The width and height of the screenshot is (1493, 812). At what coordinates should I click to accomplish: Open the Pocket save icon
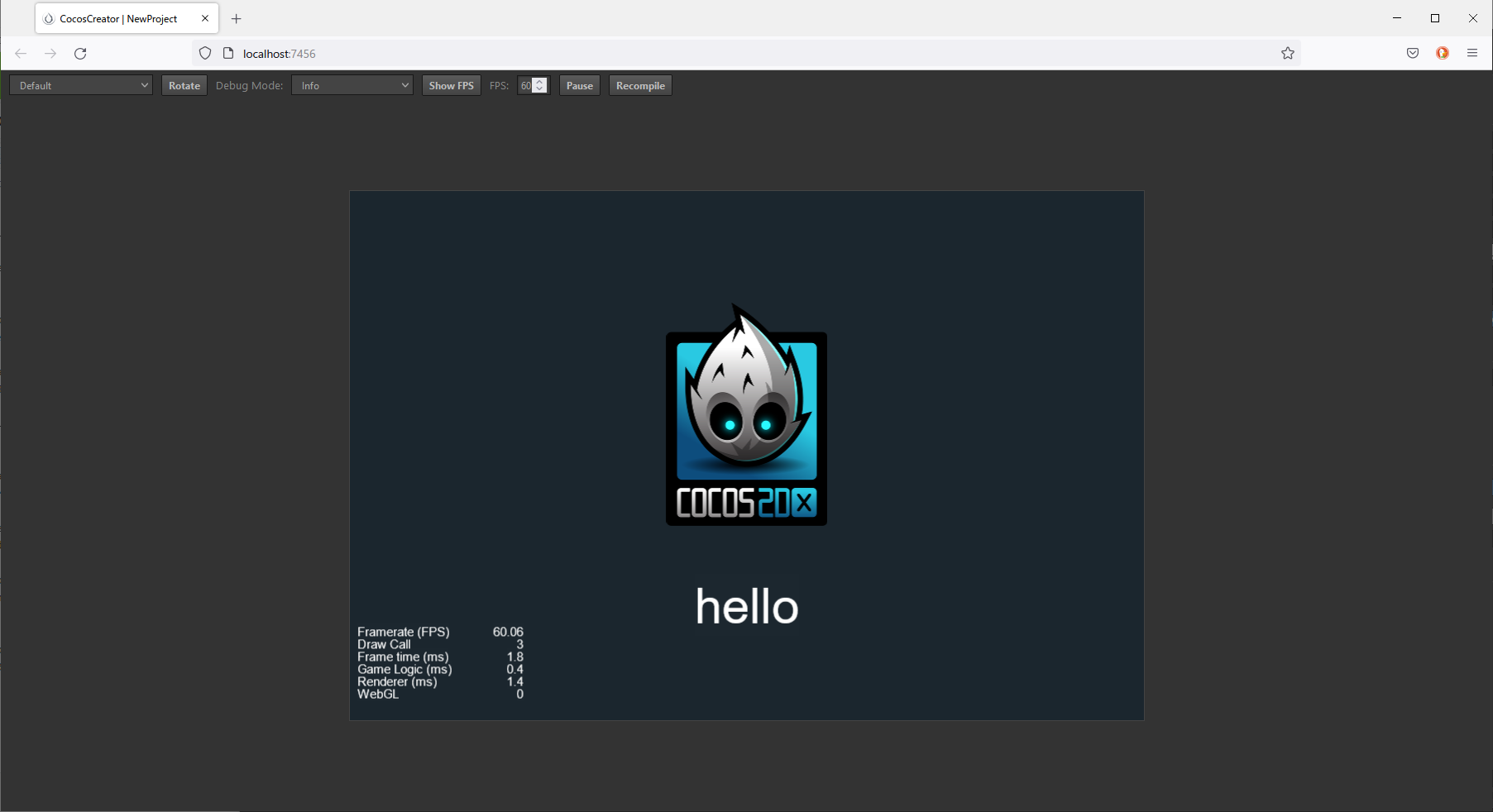(1413, 54)
